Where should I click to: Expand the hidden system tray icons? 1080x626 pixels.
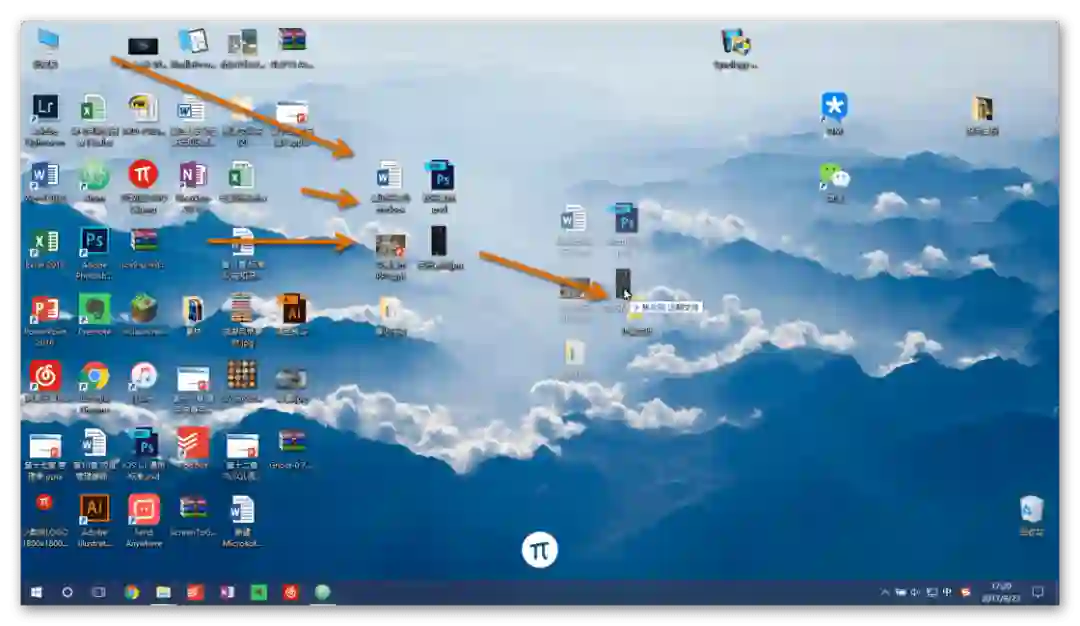pos(884,592)
